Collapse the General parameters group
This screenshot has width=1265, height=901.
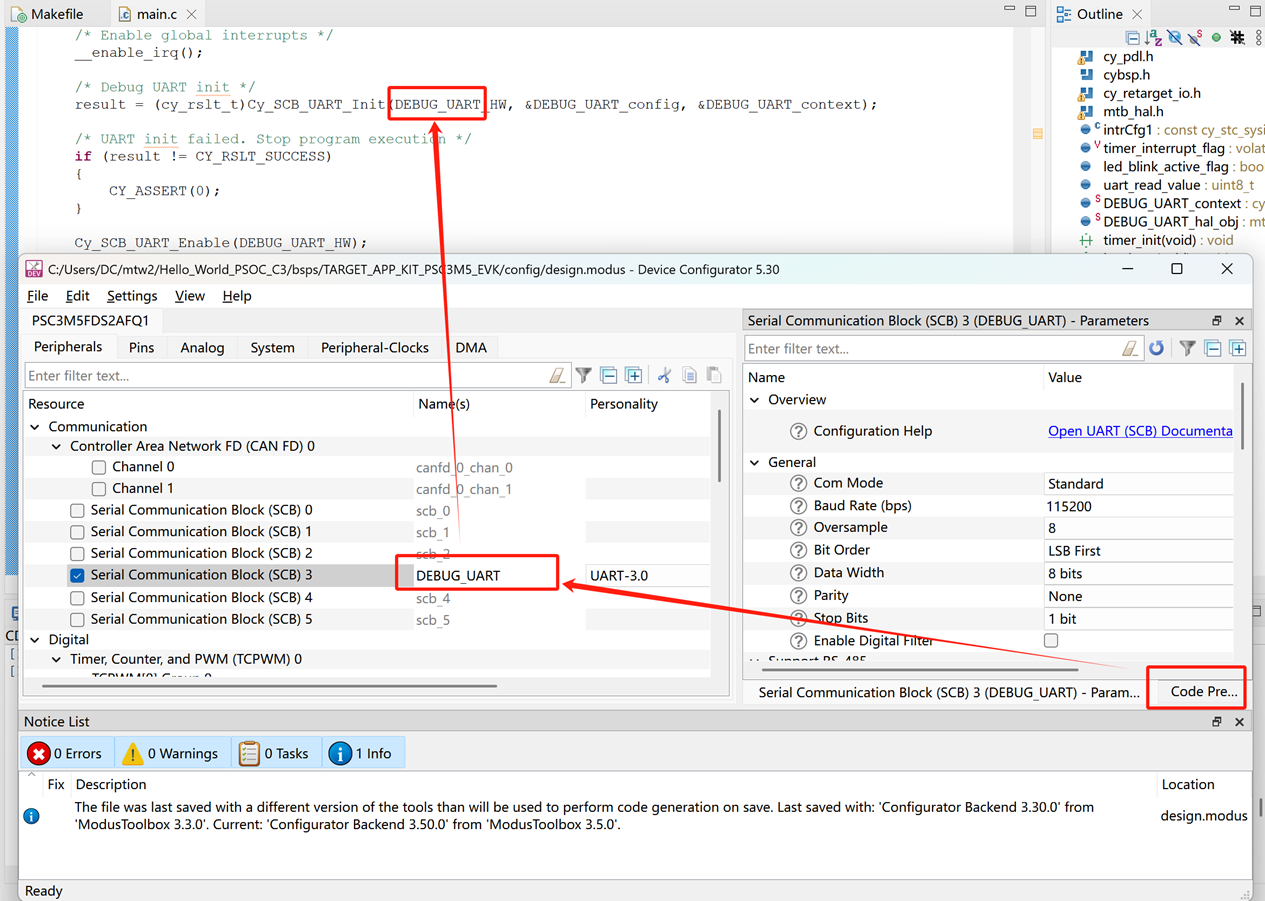755,462
